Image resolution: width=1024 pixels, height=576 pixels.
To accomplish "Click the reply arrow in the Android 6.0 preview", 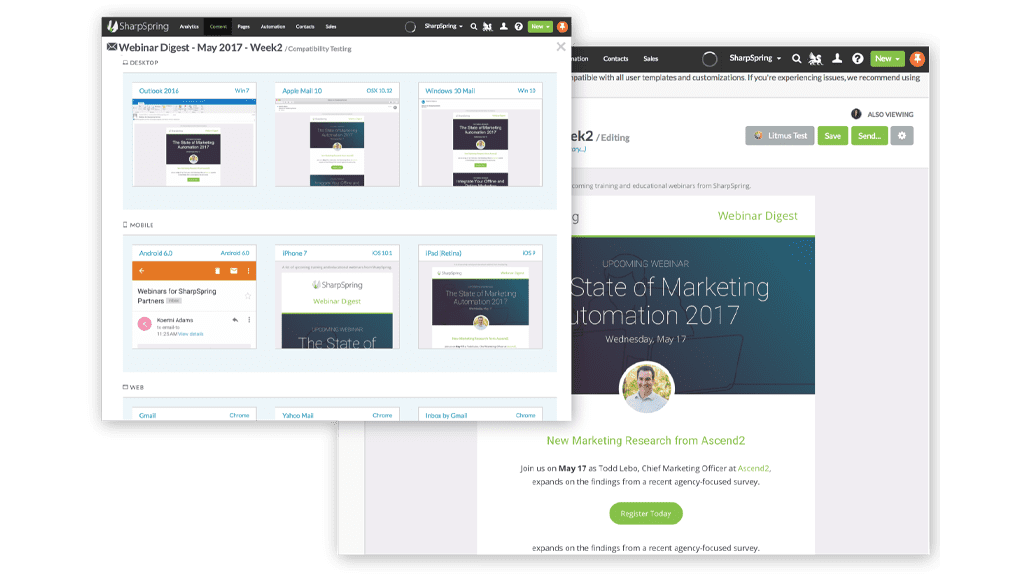I will click(x=235, y=320).
